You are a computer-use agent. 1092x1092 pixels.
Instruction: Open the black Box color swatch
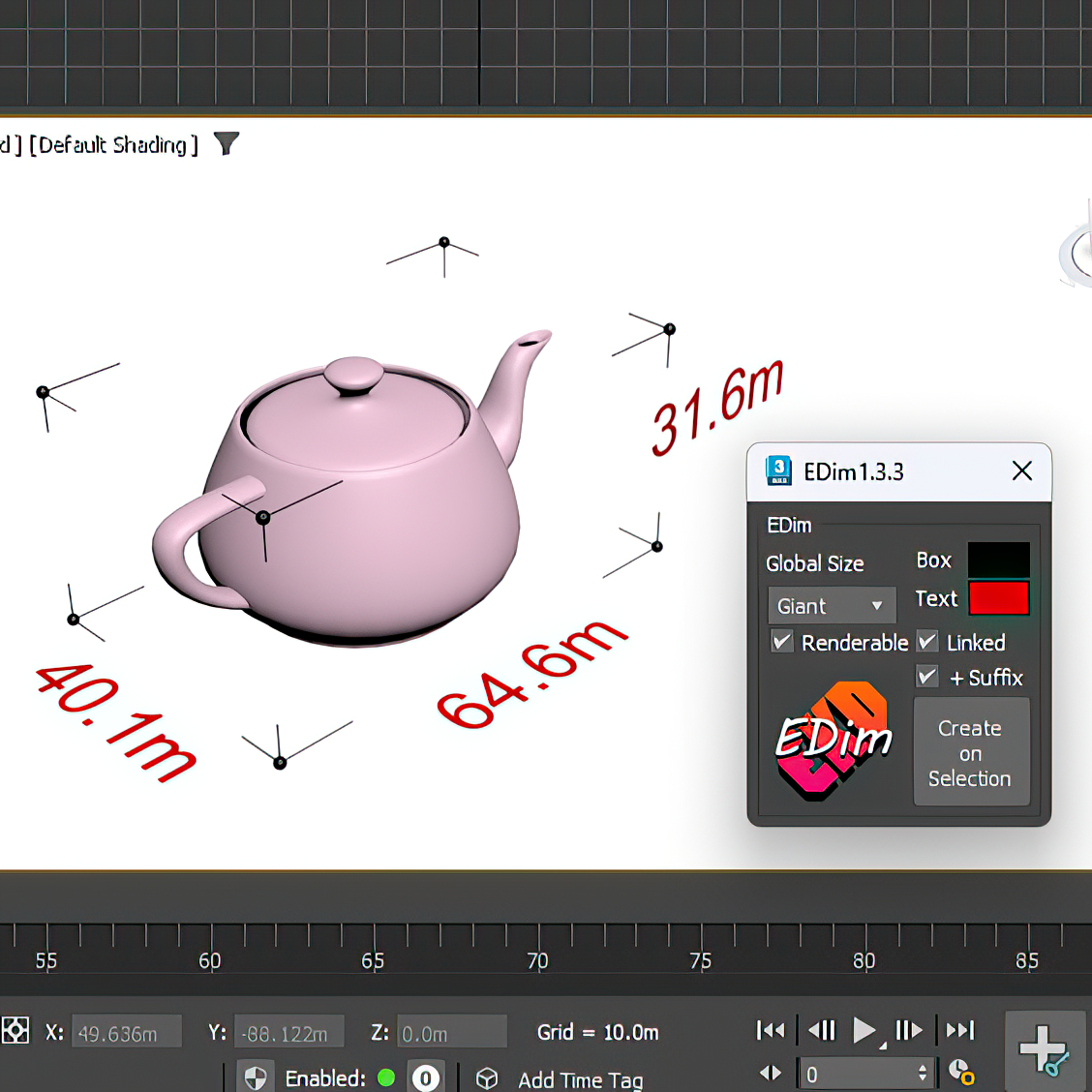(x=998, y=560)
